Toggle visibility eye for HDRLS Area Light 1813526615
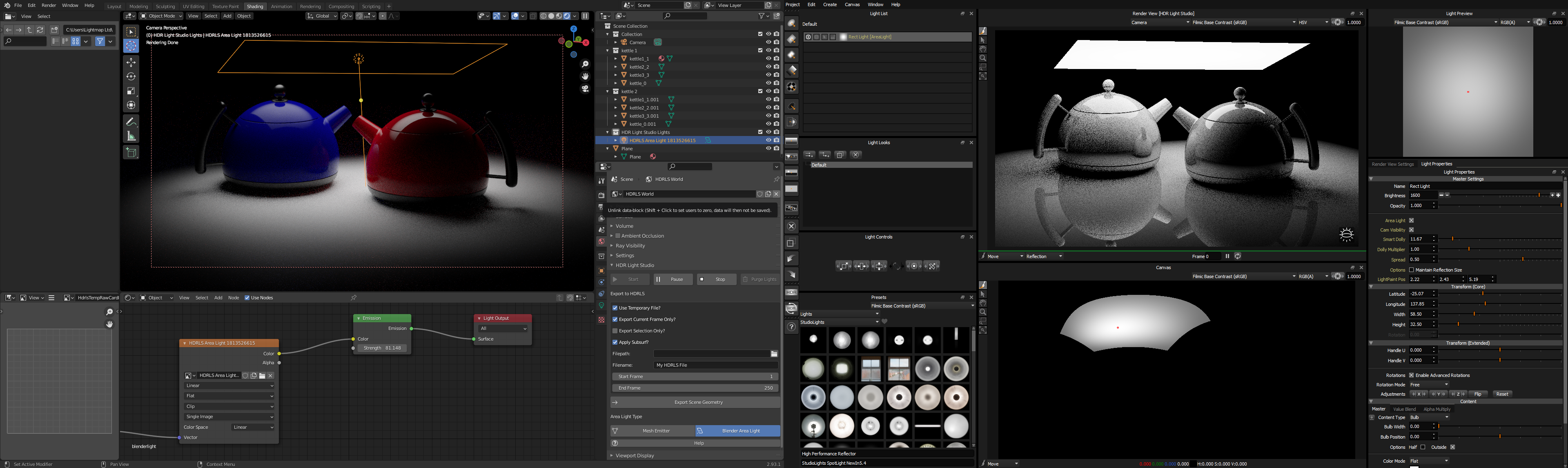This screenshot has height=468, width=1568. point(768,140)
